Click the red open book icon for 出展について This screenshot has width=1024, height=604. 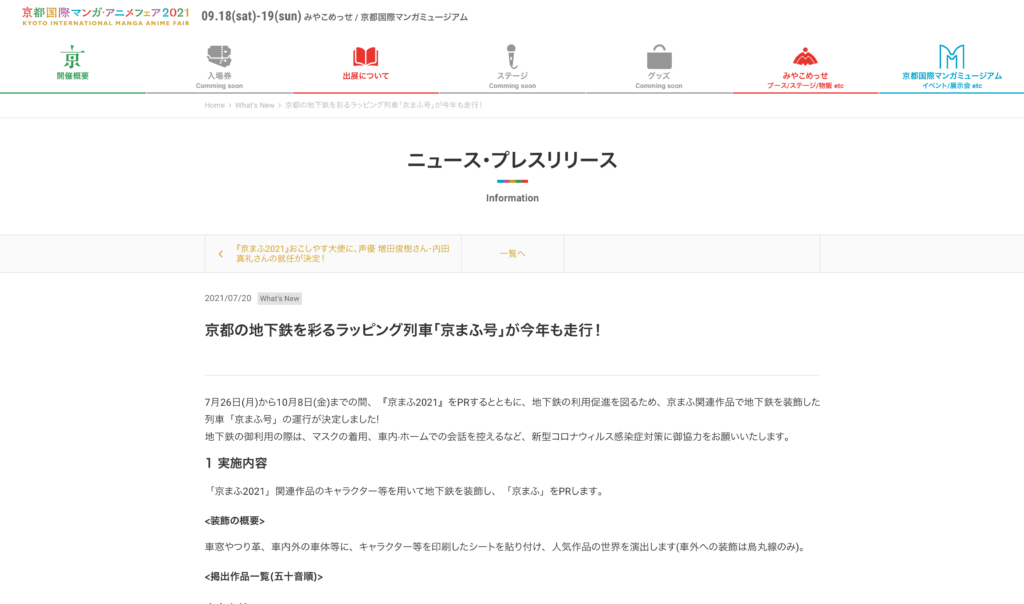[x=366, y=57]
